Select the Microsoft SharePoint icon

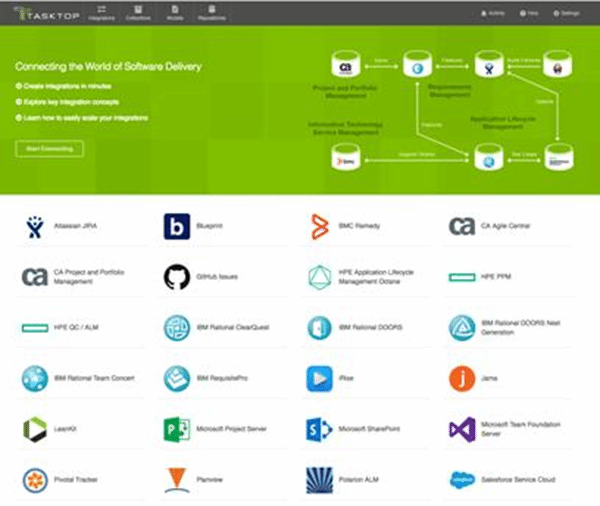320,429
